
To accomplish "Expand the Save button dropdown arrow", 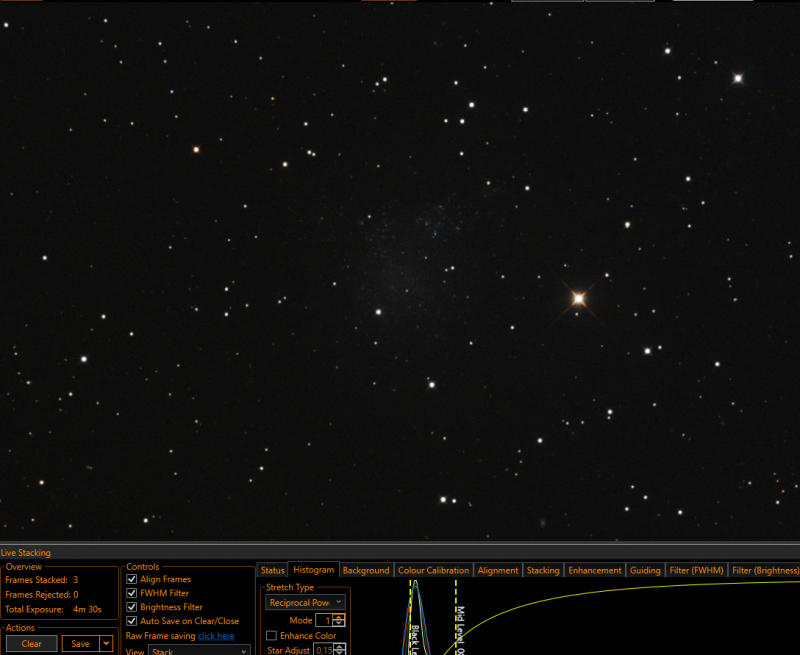I will pos(106,643).
